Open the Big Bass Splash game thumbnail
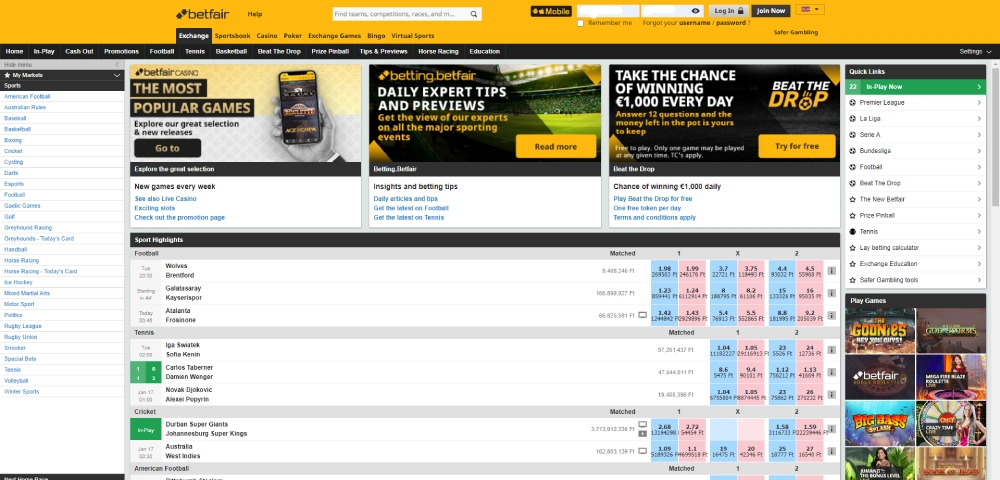1000x480 pixels. [x=880, y=423]
